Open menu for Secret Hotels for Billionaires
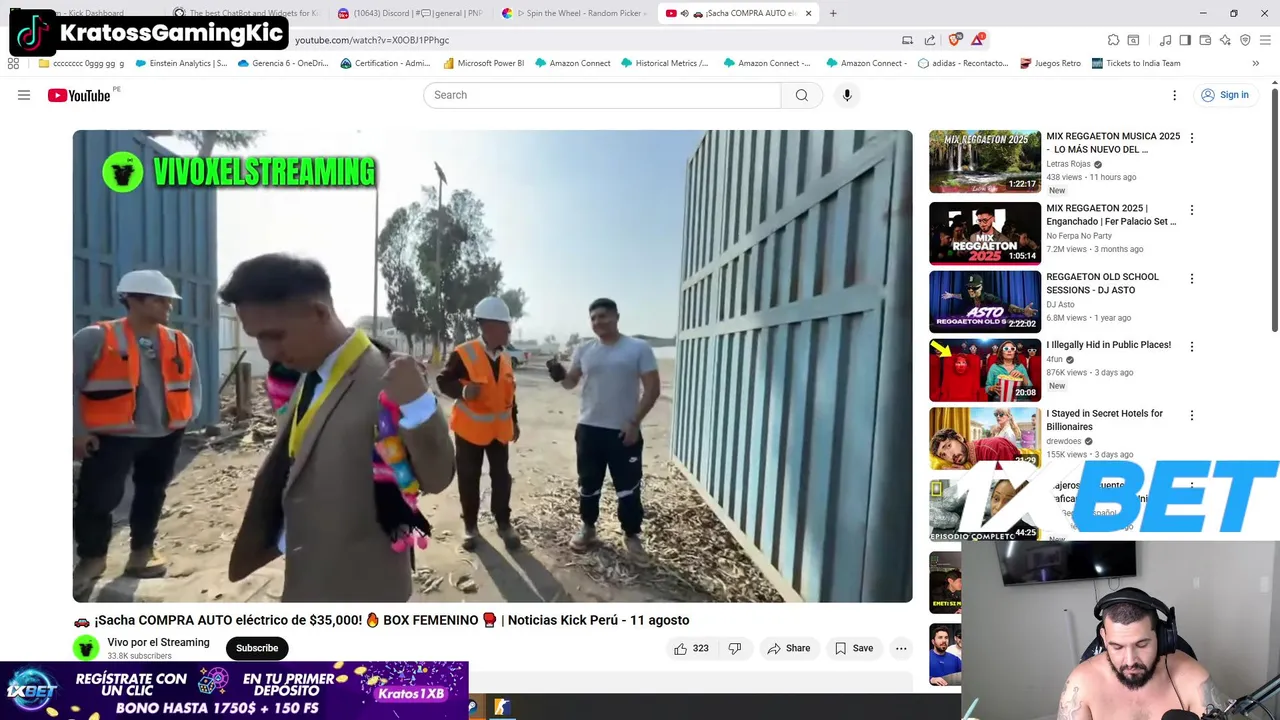The height and width of the screenshot is (720, 1280). tap(1191, 415)
